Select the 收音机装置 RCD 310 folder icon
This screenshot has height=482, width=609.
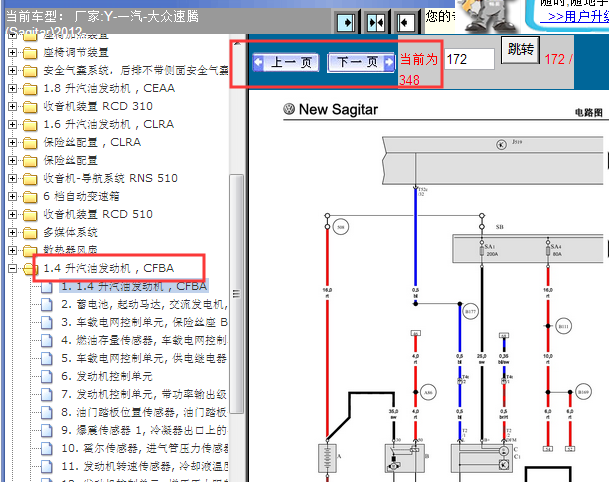point(30,107)
